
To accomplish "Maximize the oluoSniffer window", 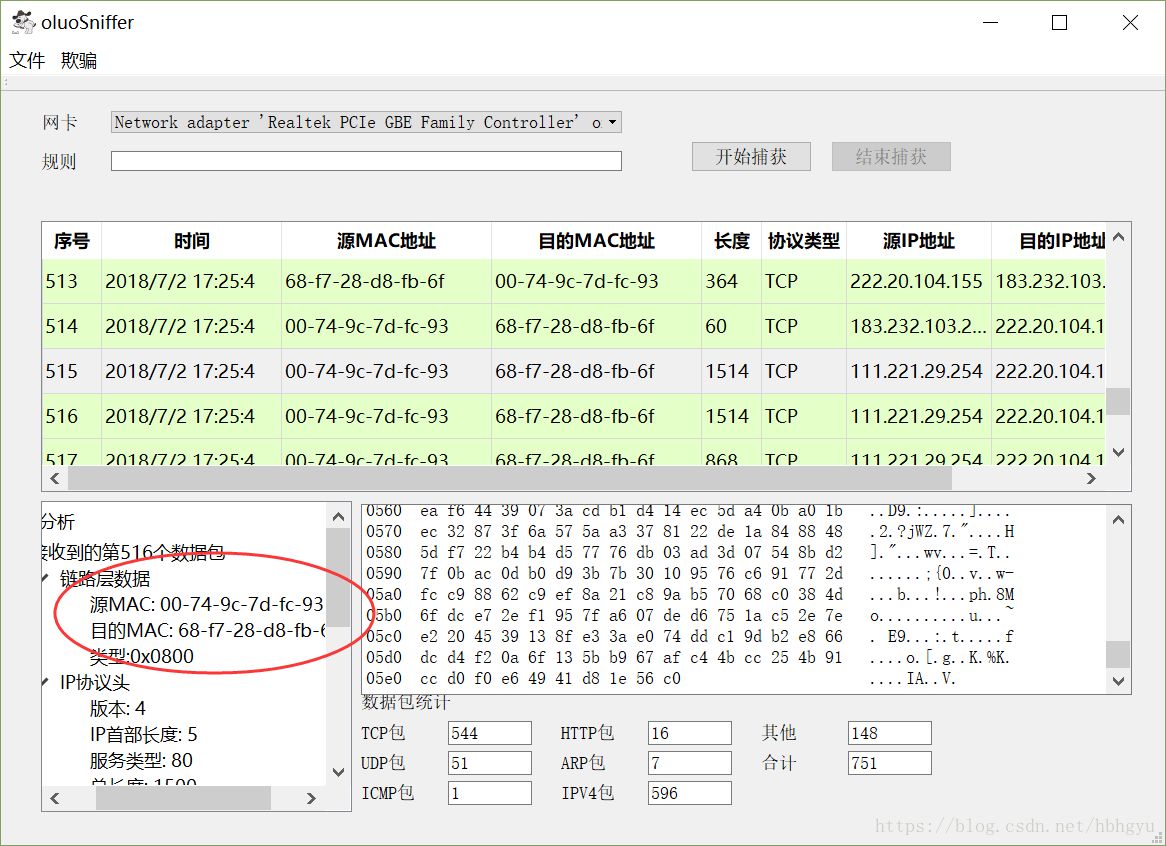I will pos(1060,23).
